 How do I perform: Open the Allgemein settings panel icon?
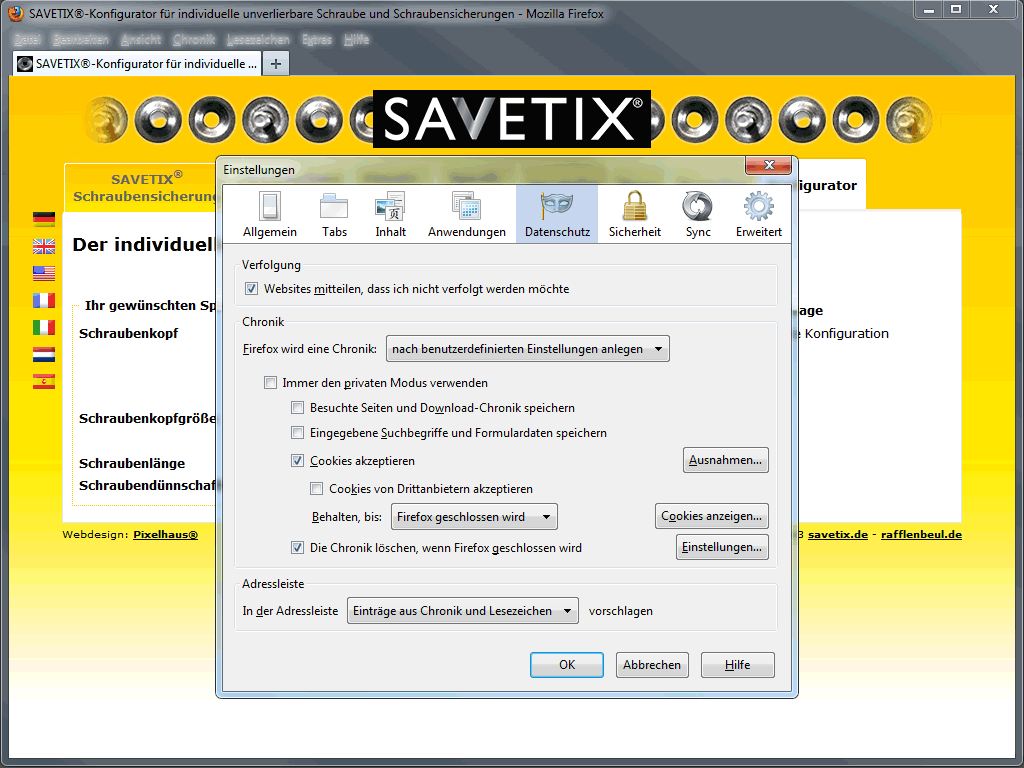point(270,214)
